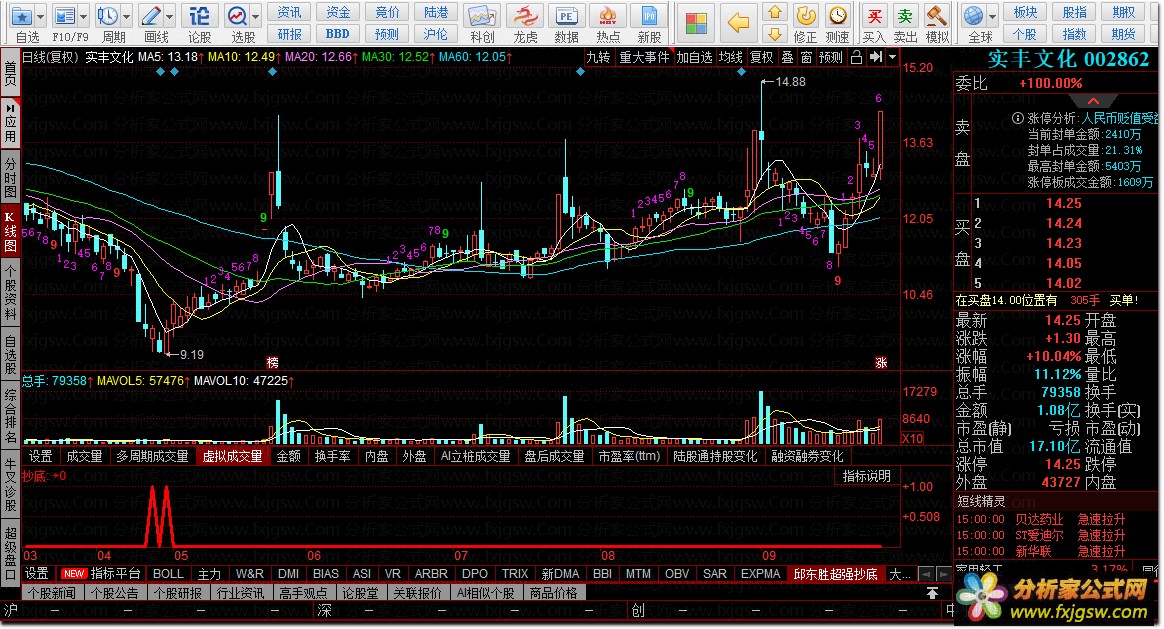Click the 数据 PE data icon
The image size is (1164, 629).
tap(566, 16)
